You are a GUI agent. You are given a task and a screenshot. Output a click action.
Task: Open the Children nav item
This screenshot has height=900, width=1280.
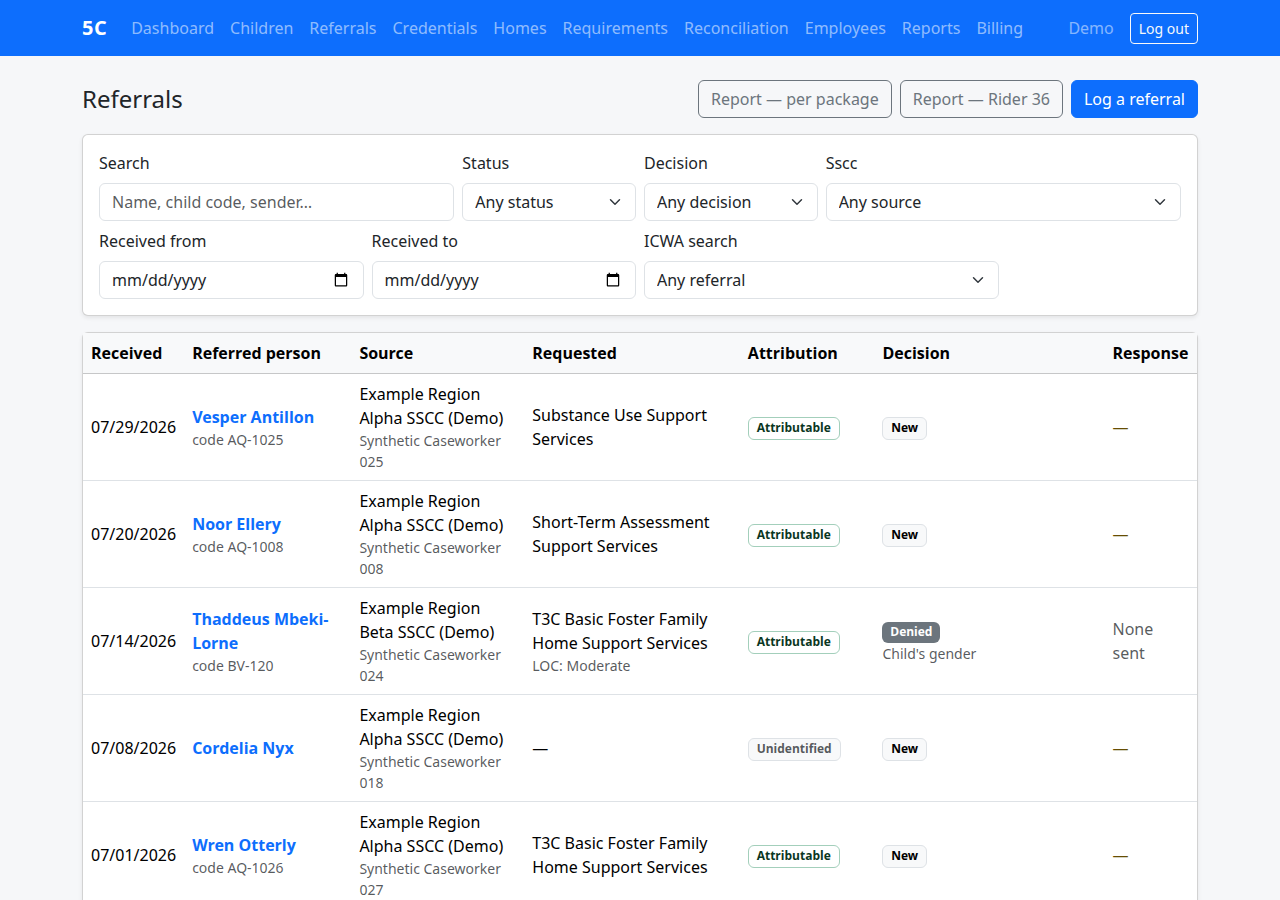[x=262, y=28]
